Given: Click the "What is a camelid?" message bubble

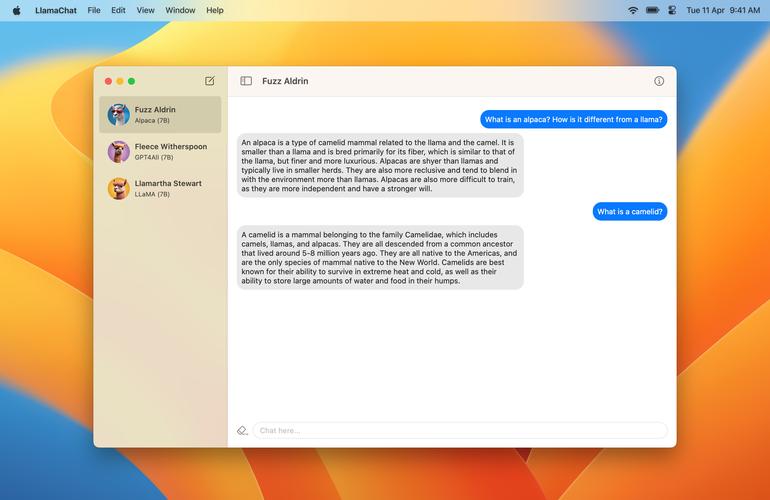Looking at the screenshot, I should coord(630,212).
